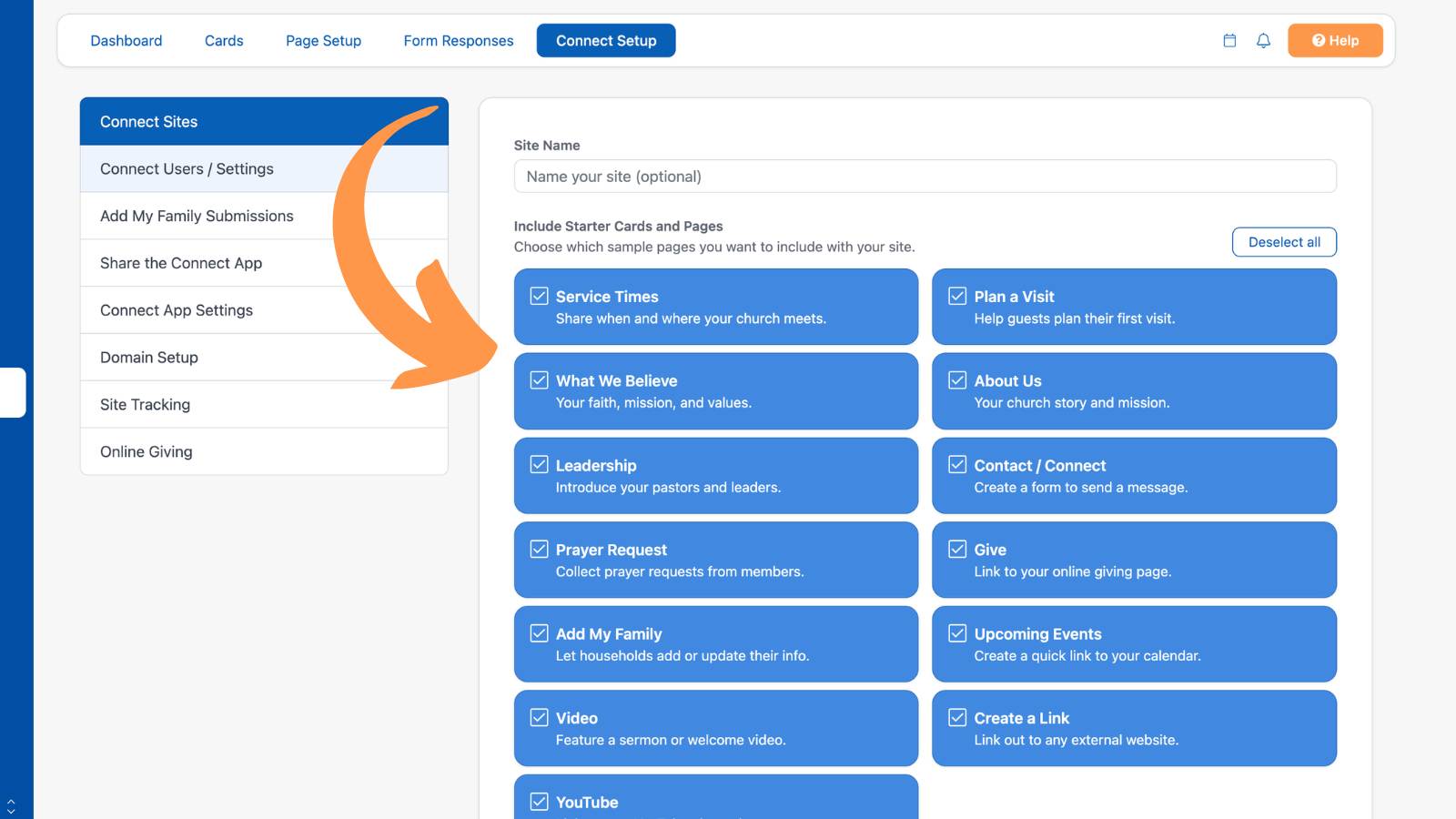Open Connect Users / Settings sidebar item
The image size is (1456, 819).
[x=264, y=168]
